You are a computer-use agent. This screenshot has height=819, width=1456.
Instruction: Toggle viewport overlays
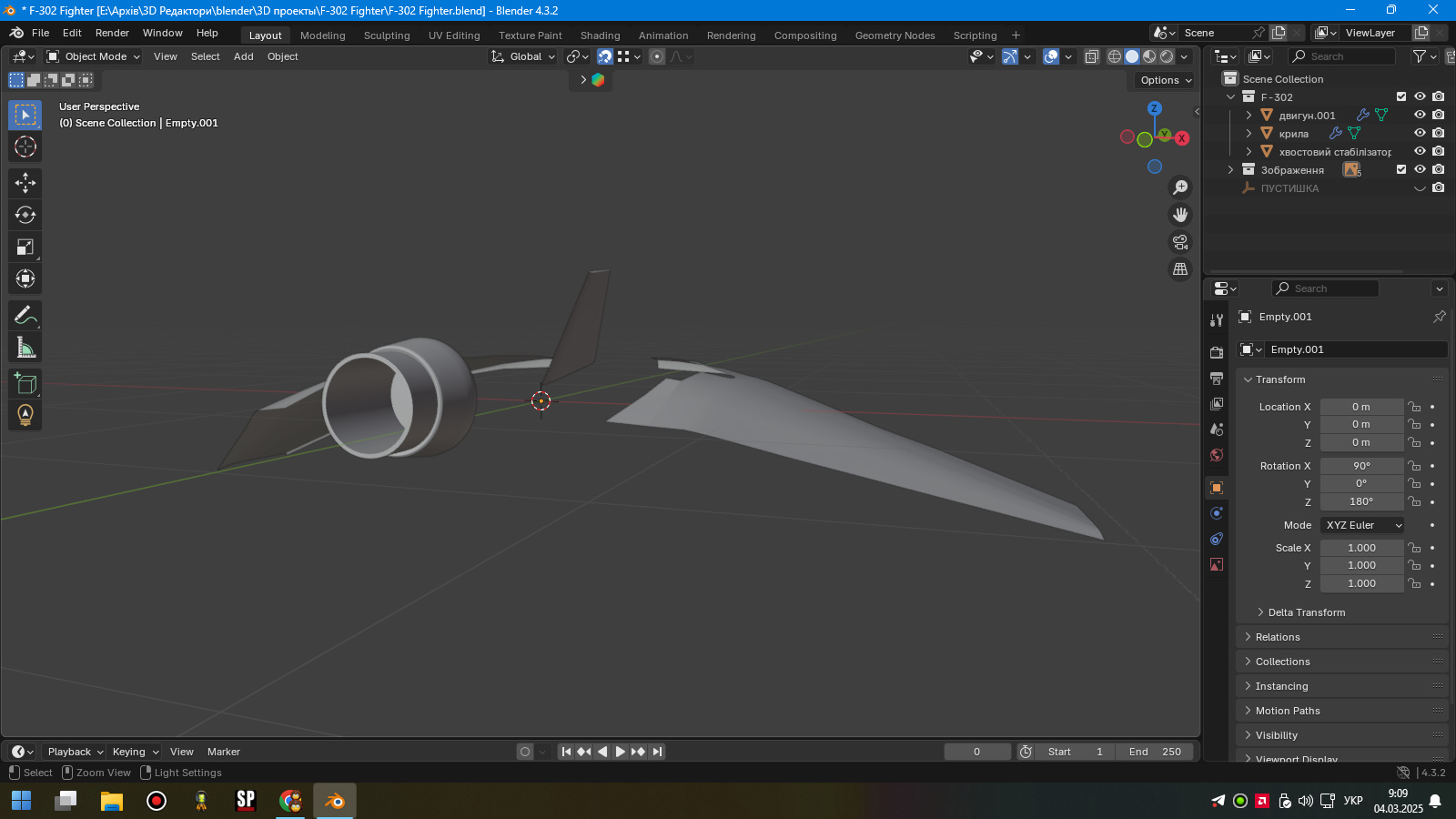point(1051,56)
